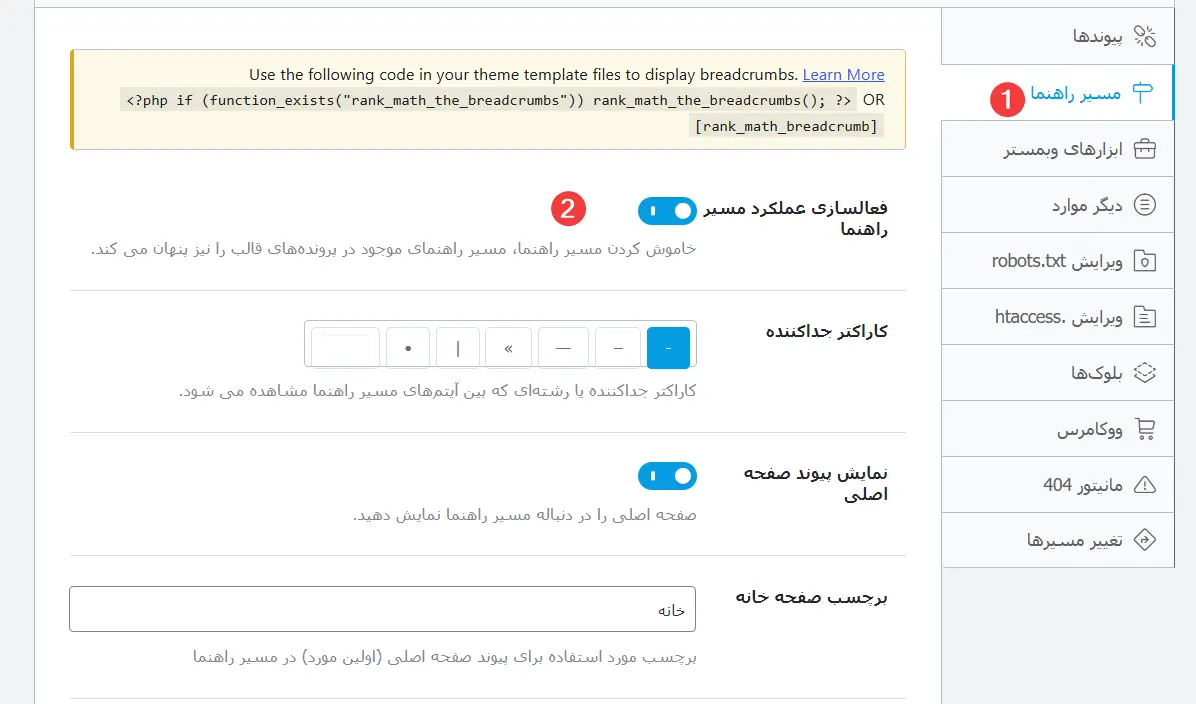Click the 404 Monitor warning icon
This screenshot has height=704, width=1196.
tap(1144, 484)
